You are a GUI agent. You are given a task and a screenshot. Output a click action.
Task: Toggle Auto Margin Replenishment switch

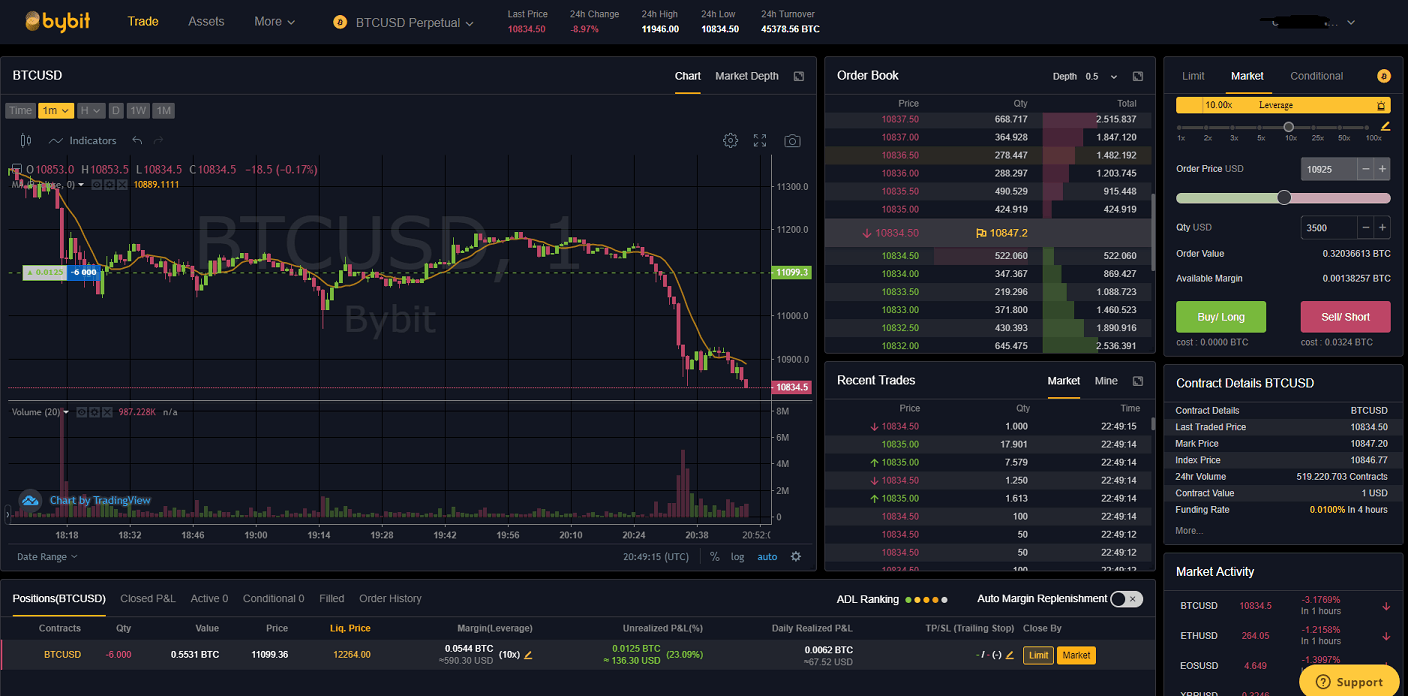tap(1126, 599)
